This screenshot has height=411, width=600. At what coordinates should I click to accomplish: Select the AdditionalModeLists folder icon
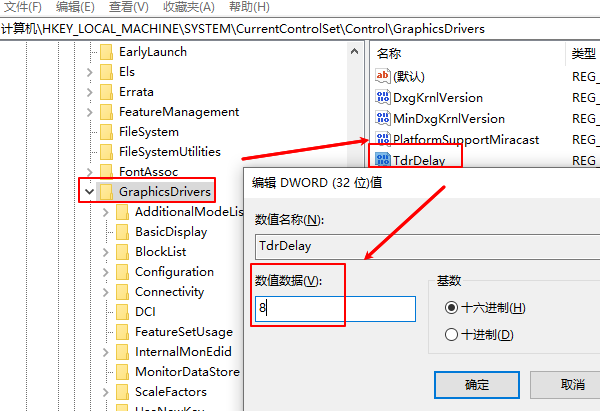[122, 212]
